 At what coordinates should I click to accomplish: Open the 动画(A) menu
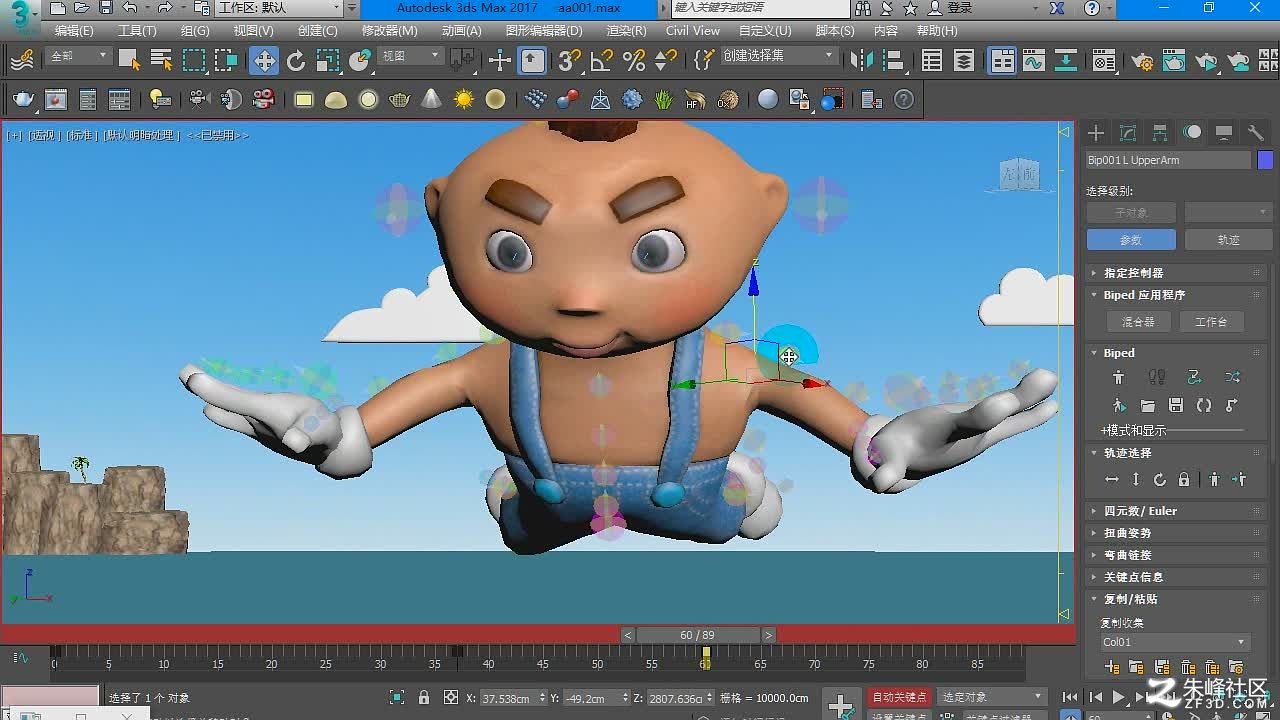tap(461, 31)
